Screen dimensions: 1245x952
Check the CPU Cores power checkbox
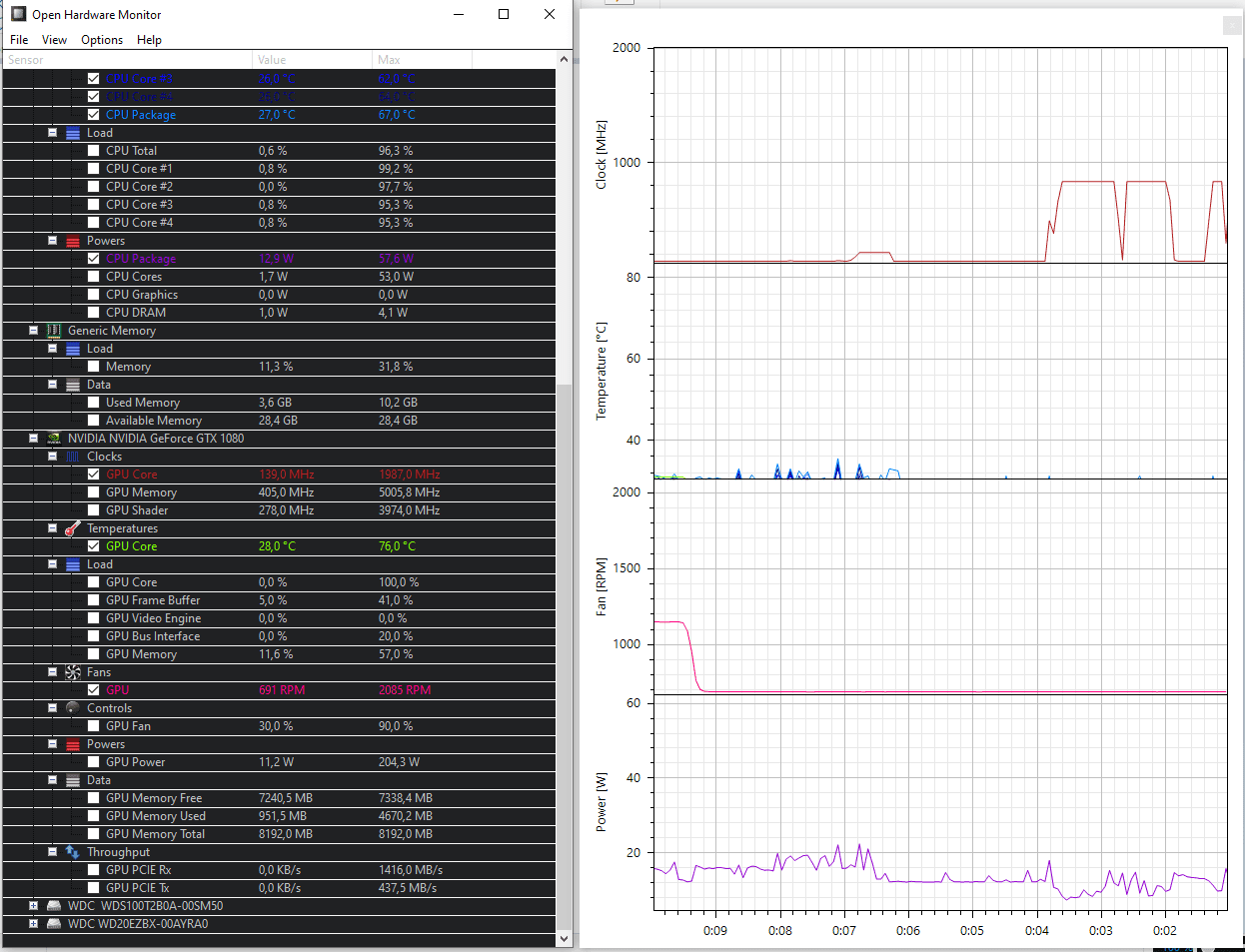pos(93,277)
